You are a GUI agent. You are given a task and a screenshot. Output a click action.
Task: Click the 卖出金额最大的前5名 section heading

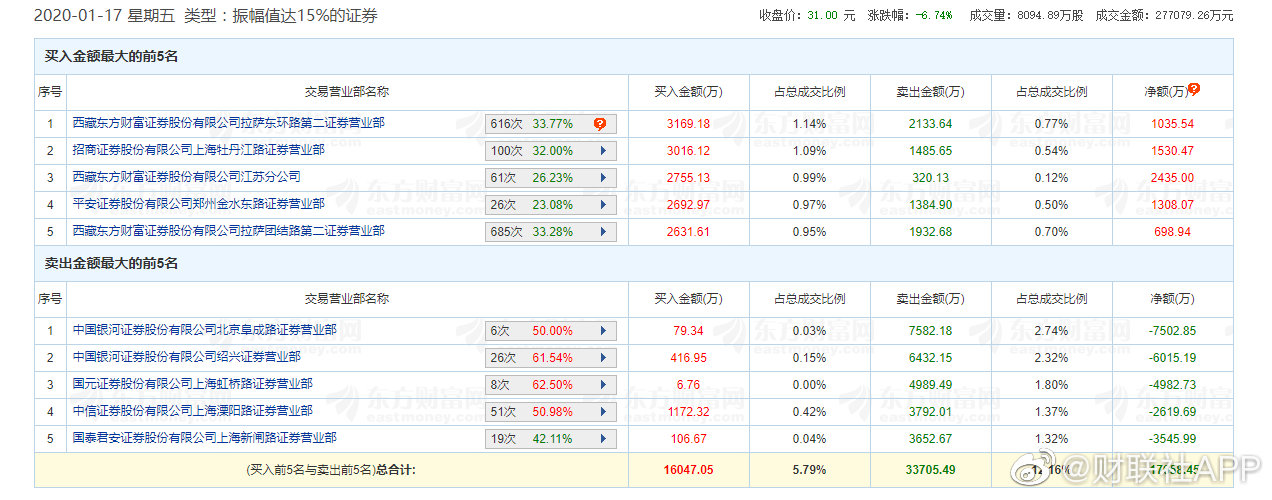coord(112,263)
